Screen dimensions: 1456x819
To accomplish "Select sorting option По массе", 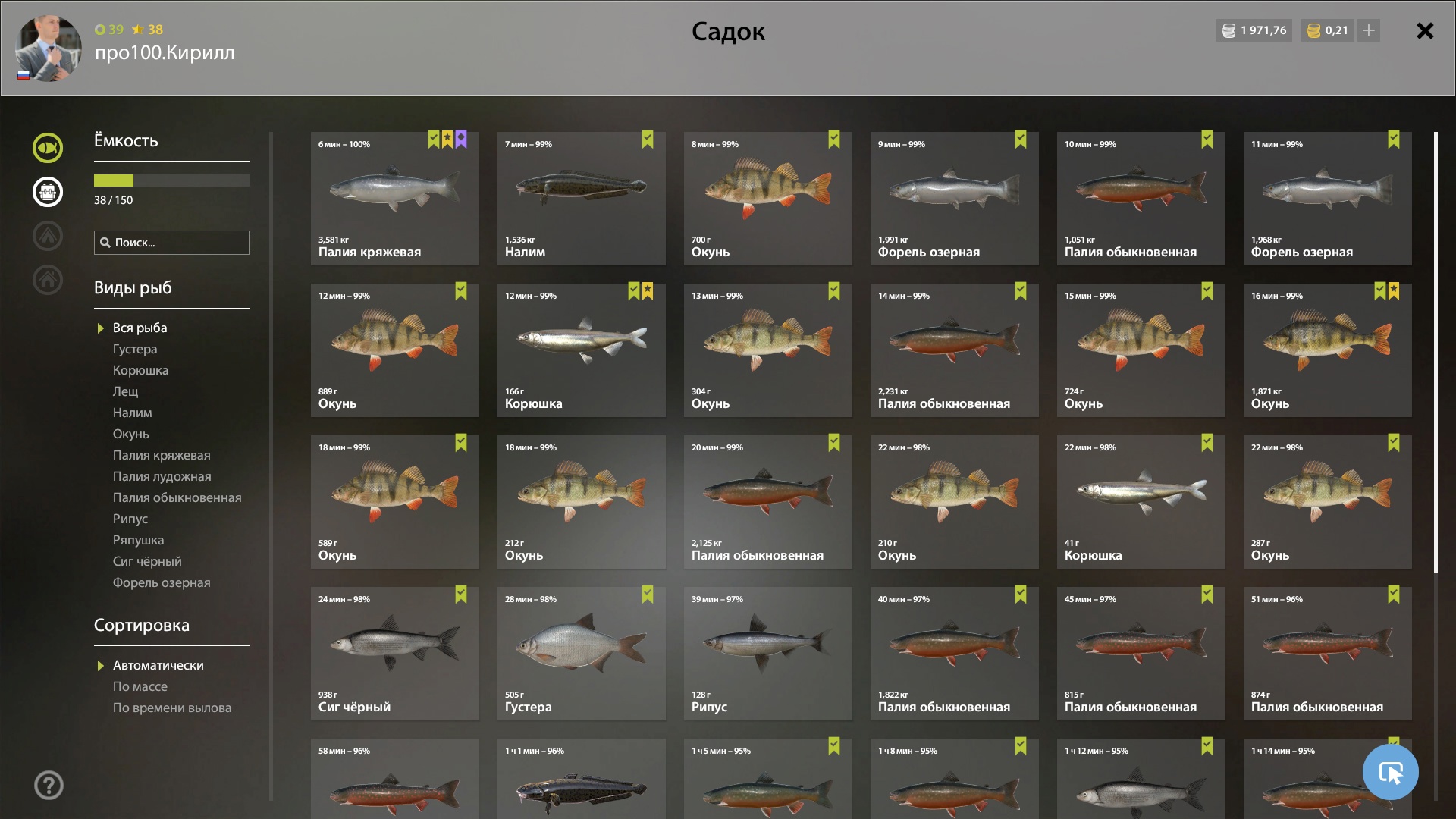I will point(140,686).
